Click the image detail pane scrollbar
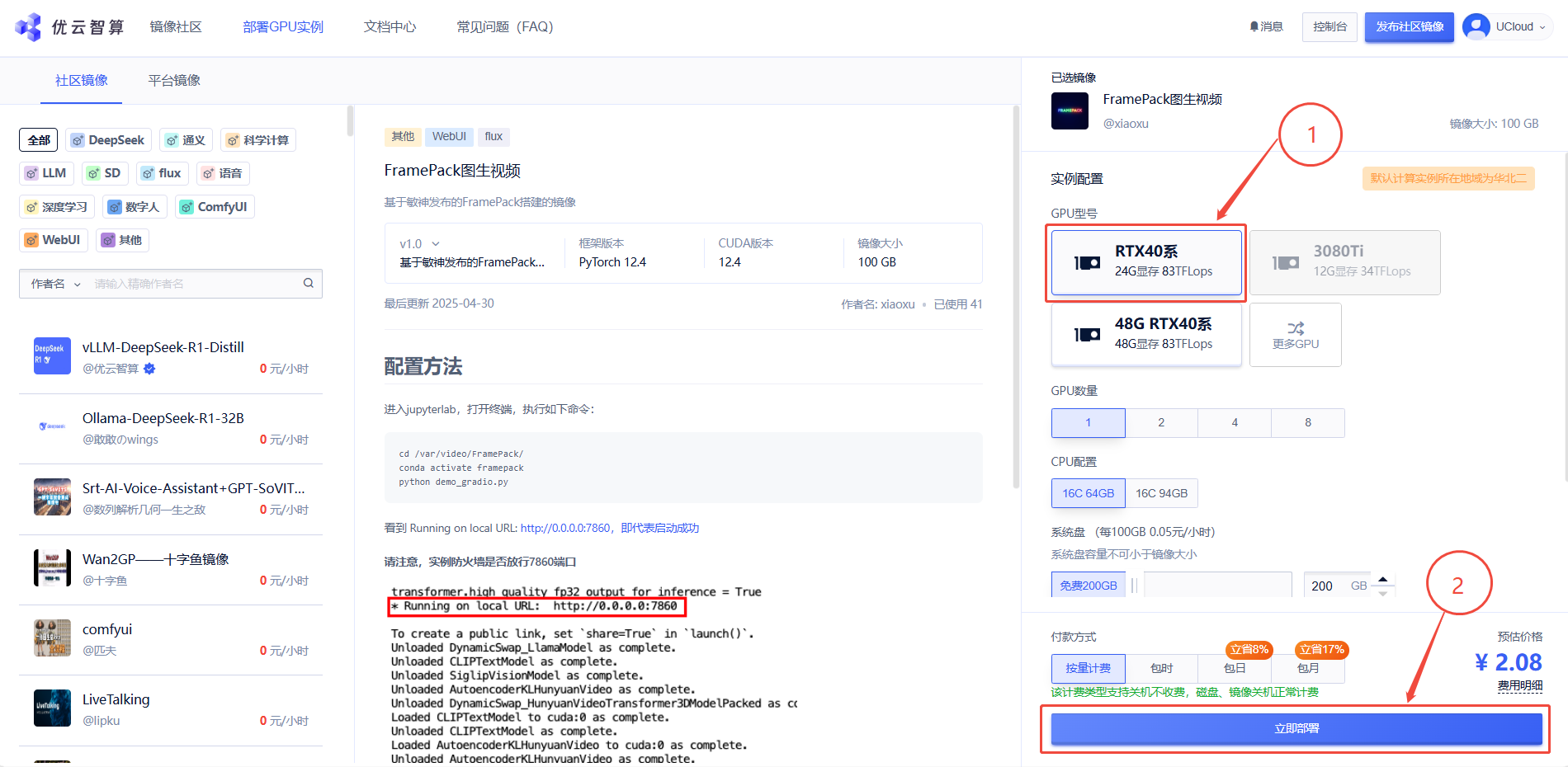Image resolution: width=1568 pixels, height=767 pixels. pos(1016,297)
